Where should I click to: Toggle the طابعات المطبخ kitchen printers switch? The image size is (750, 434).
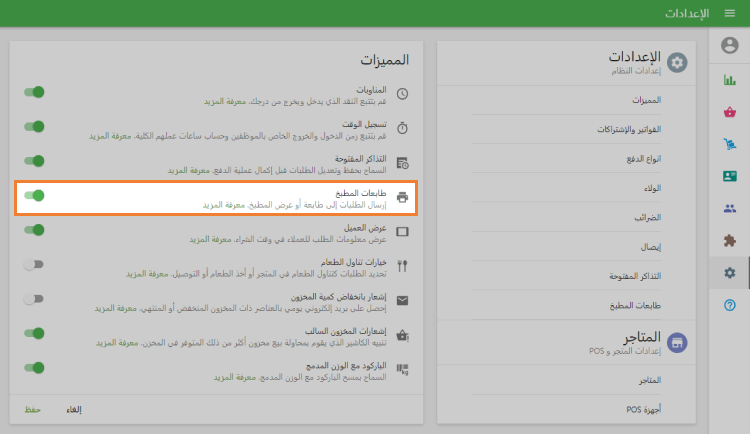tap(34, 195)
